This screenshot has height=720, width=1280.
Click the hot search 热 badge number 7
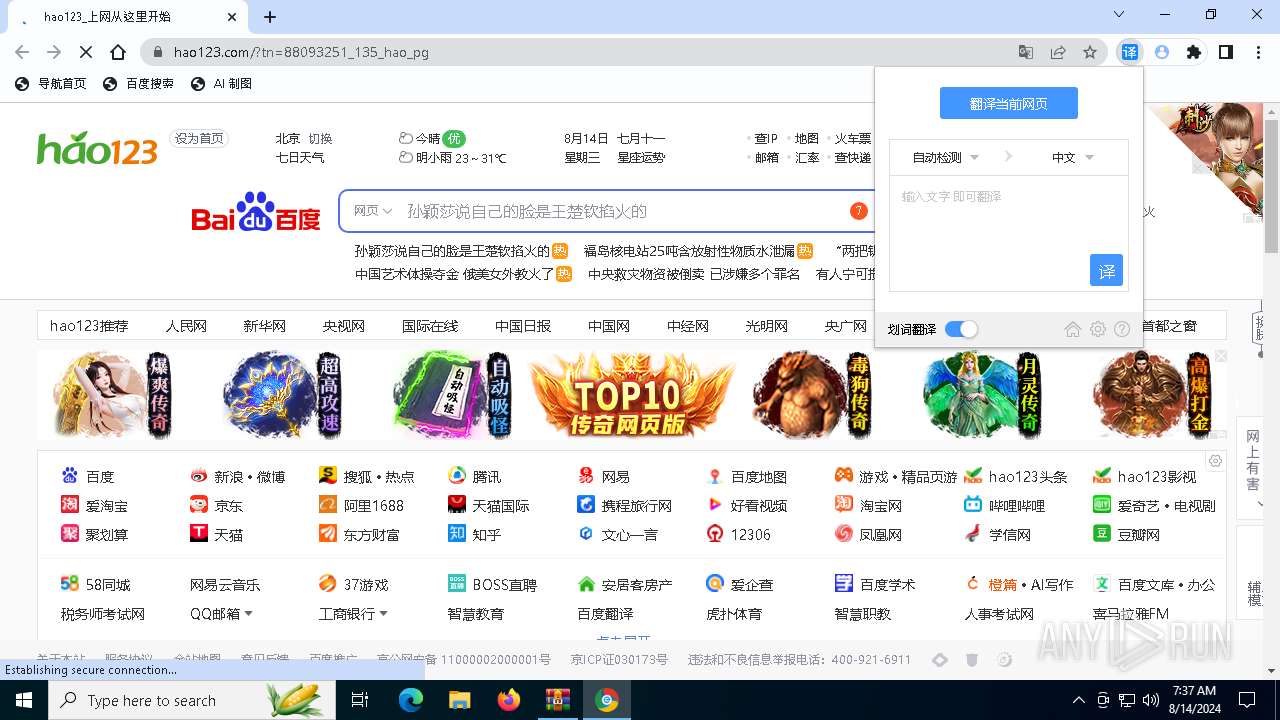pos(858,211)
